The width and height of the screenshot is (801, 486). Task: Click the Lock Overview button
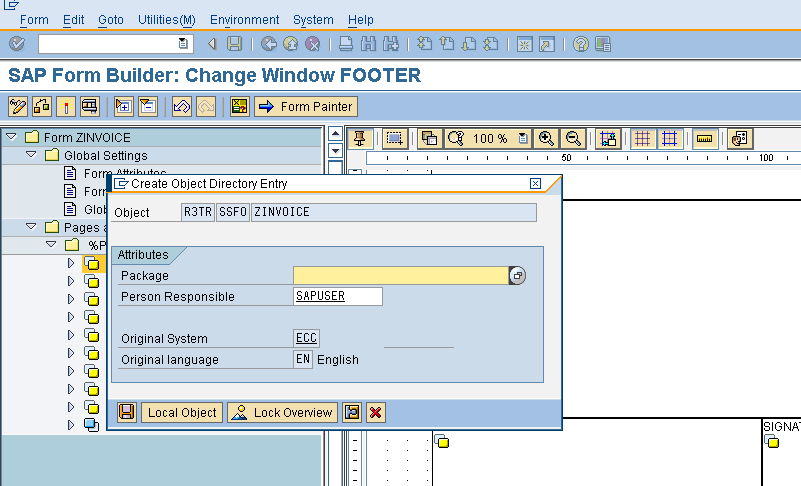click(282, 412)
